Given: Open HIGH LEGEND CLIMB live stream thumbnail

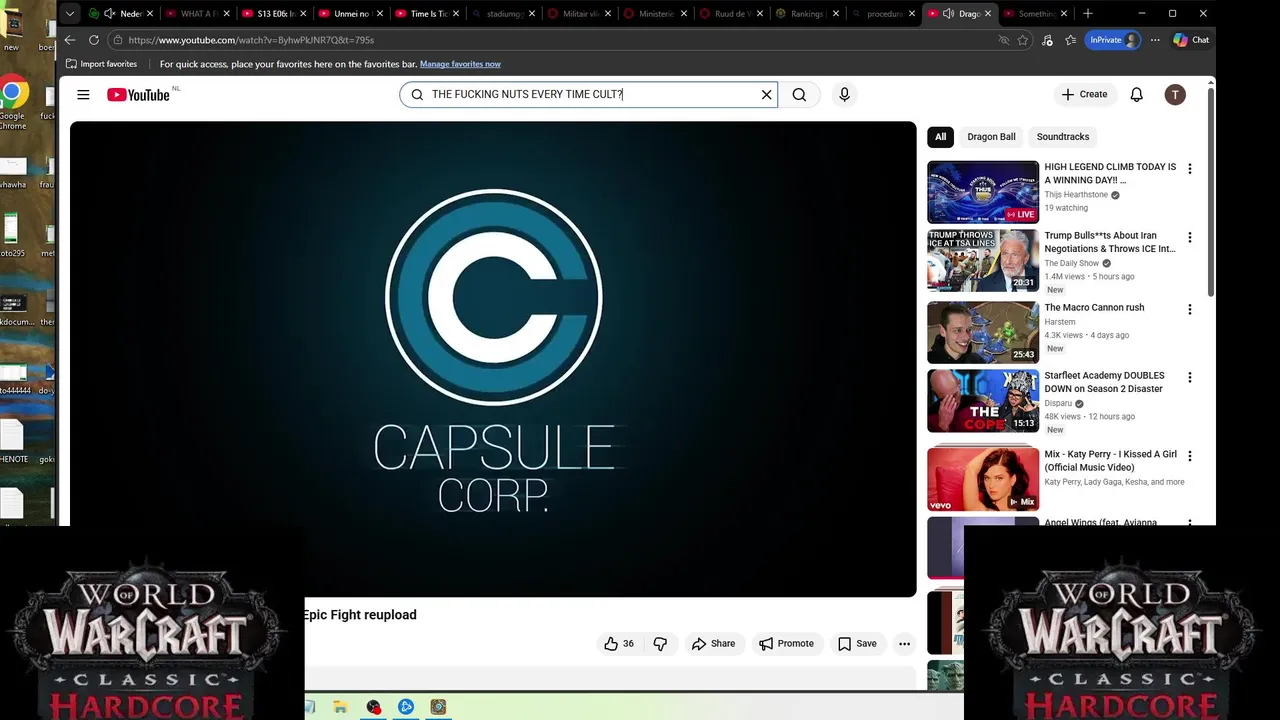Looking at the screenshot, I should [983, 192].
